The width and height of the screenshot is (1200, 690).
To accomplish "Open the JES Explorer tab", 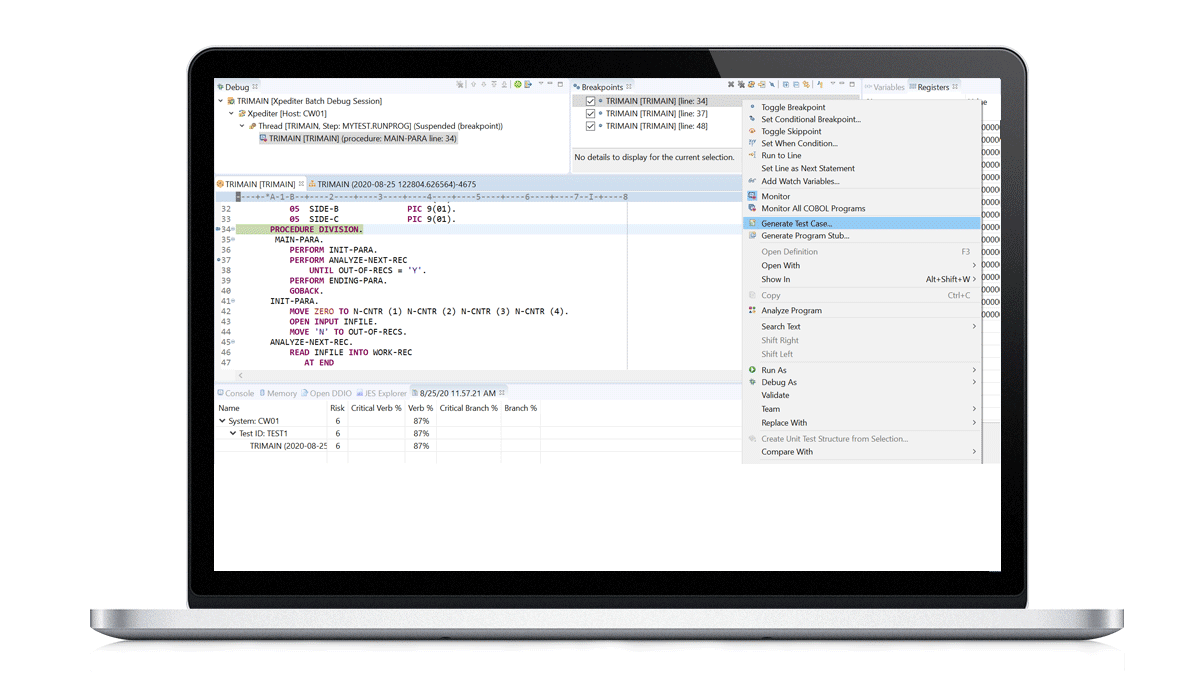I will click(384, 393).
